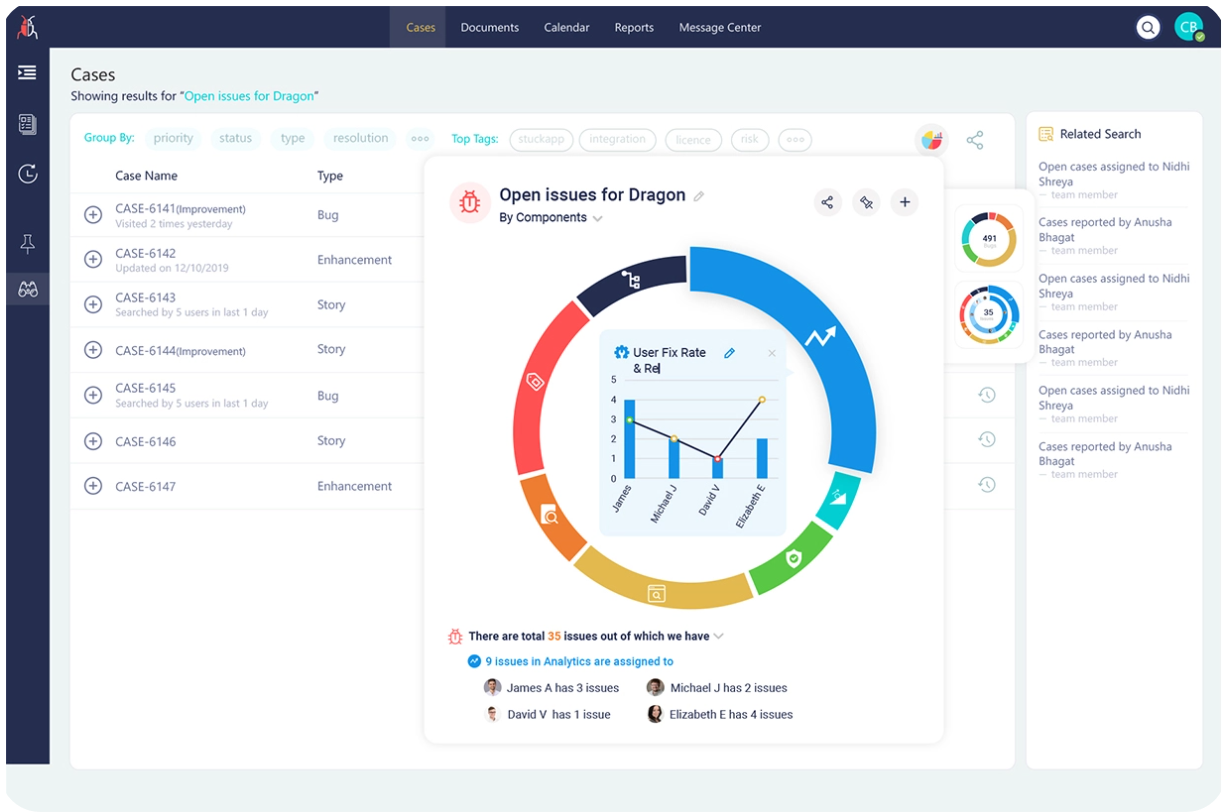Screen dimensions: 1227x812
Task: Select the 491 donut chart thumbnail
Action: 989,239
